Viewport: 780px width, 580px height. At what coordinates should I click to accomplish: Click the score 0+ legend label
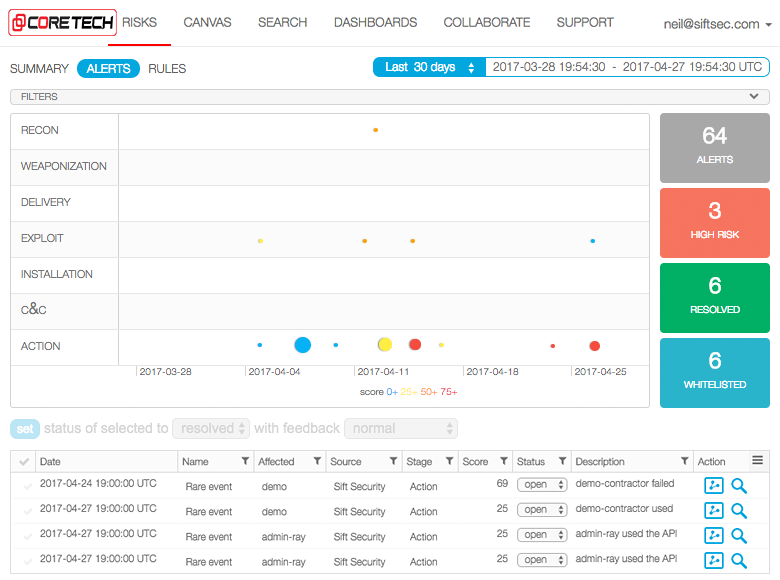pyautogui.click(x=392, y=392)
